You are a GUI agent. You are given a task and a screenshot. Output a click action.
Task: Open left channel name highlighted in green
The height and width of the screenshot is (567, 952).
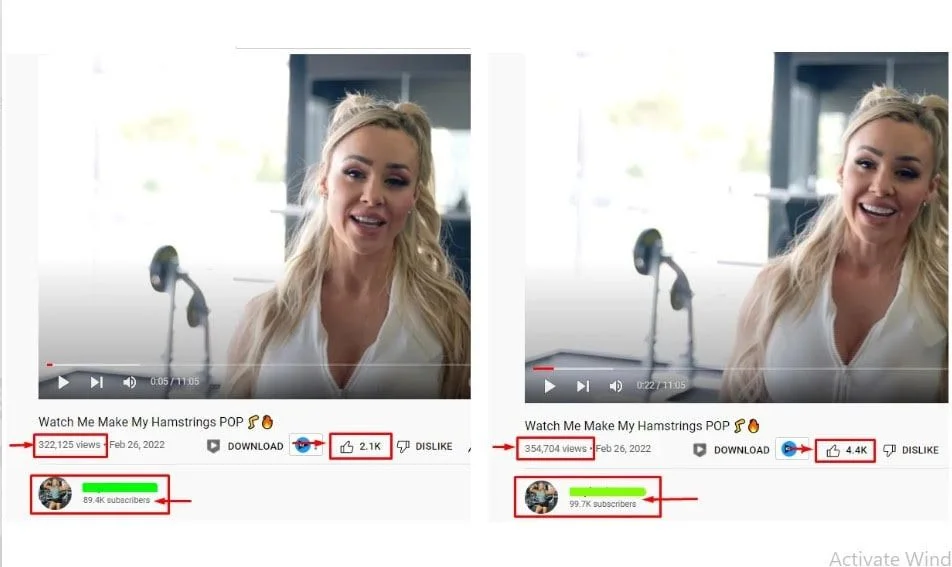click(120, 487)
